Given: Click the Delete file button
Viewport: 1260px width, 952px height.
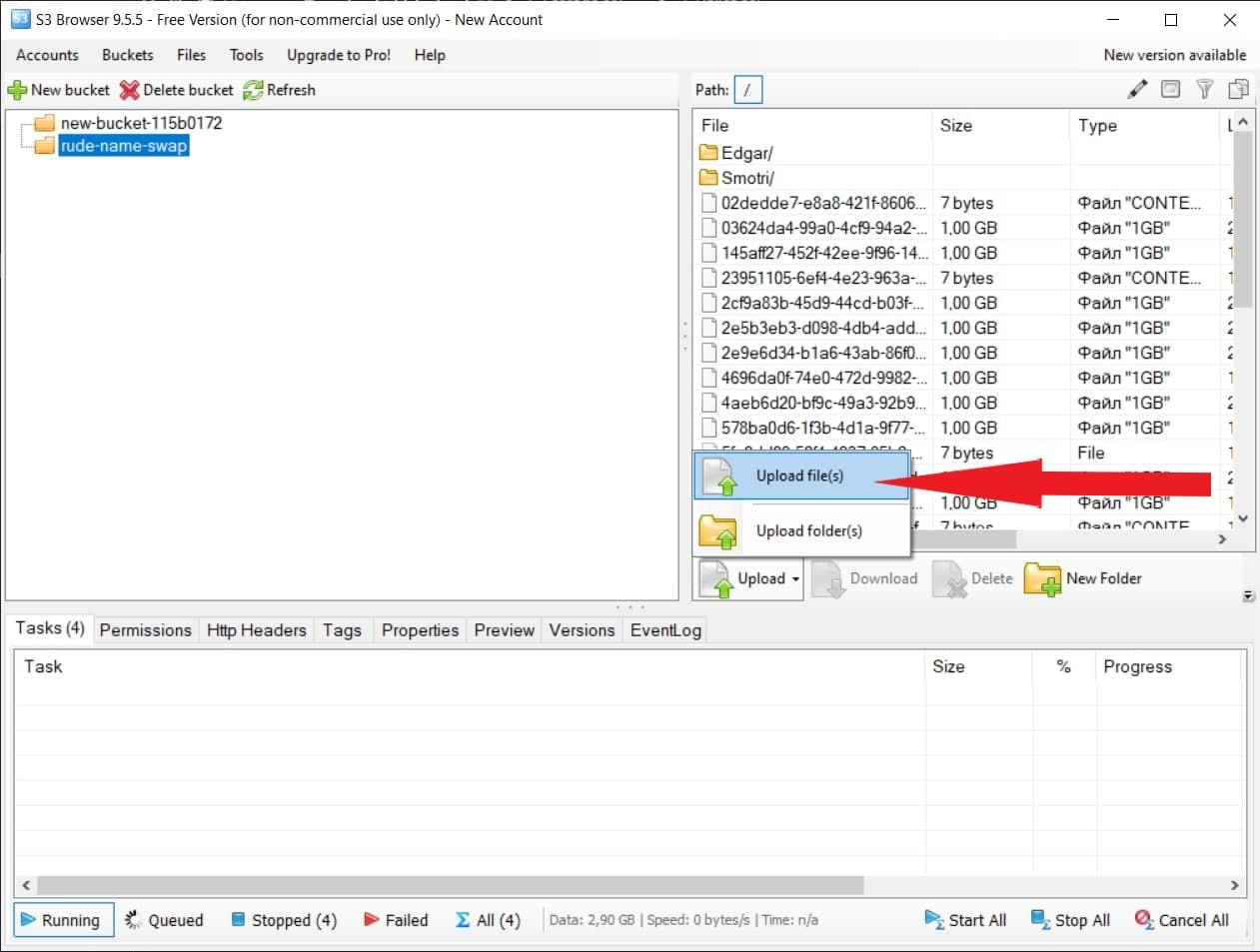Looking at the screenshot, I should [x=973, y=578].
